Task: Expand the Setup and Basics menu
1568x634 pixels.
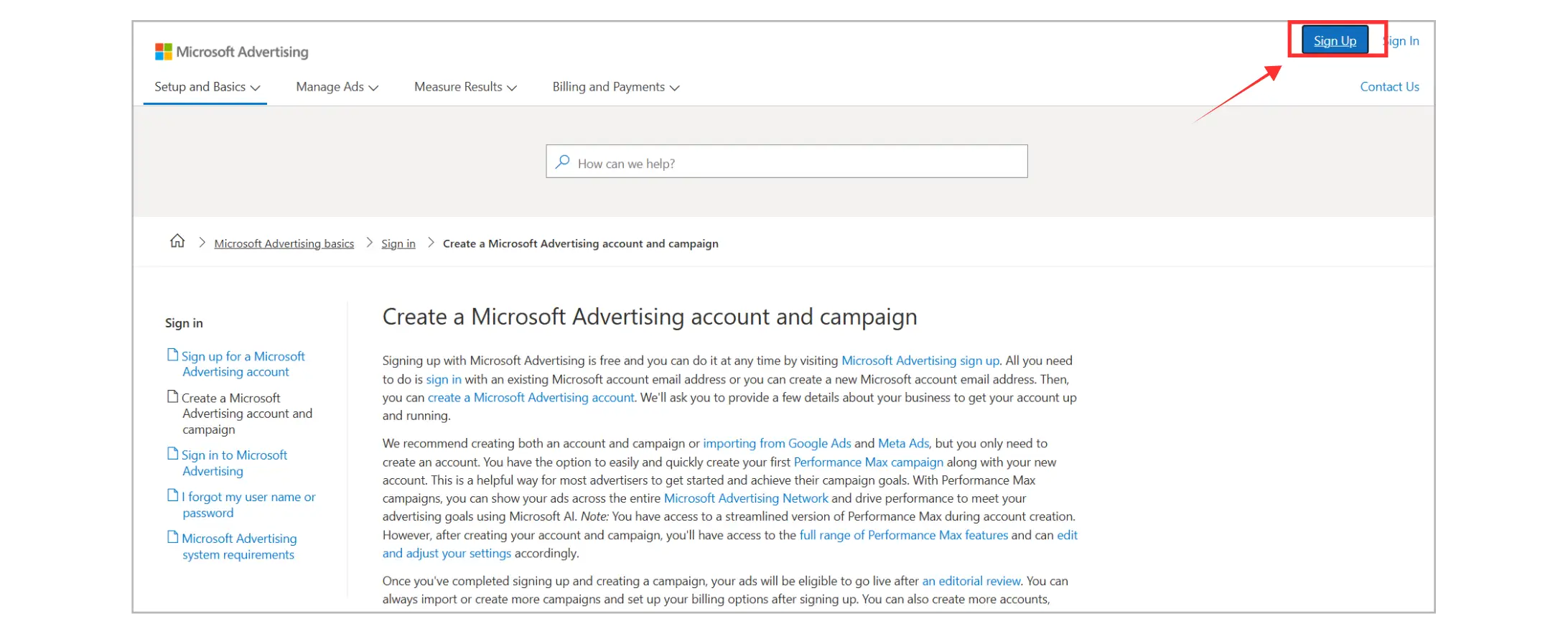Action: point(207,87)
